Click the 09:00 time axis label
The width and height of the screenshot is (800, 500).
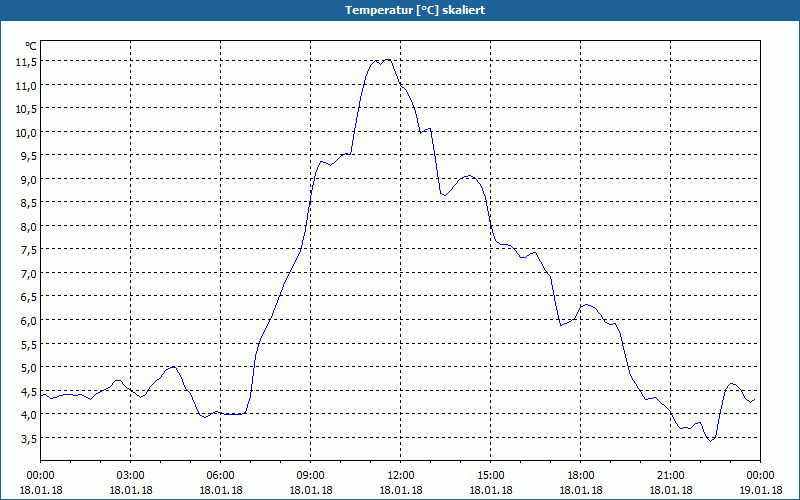[311, 476]
